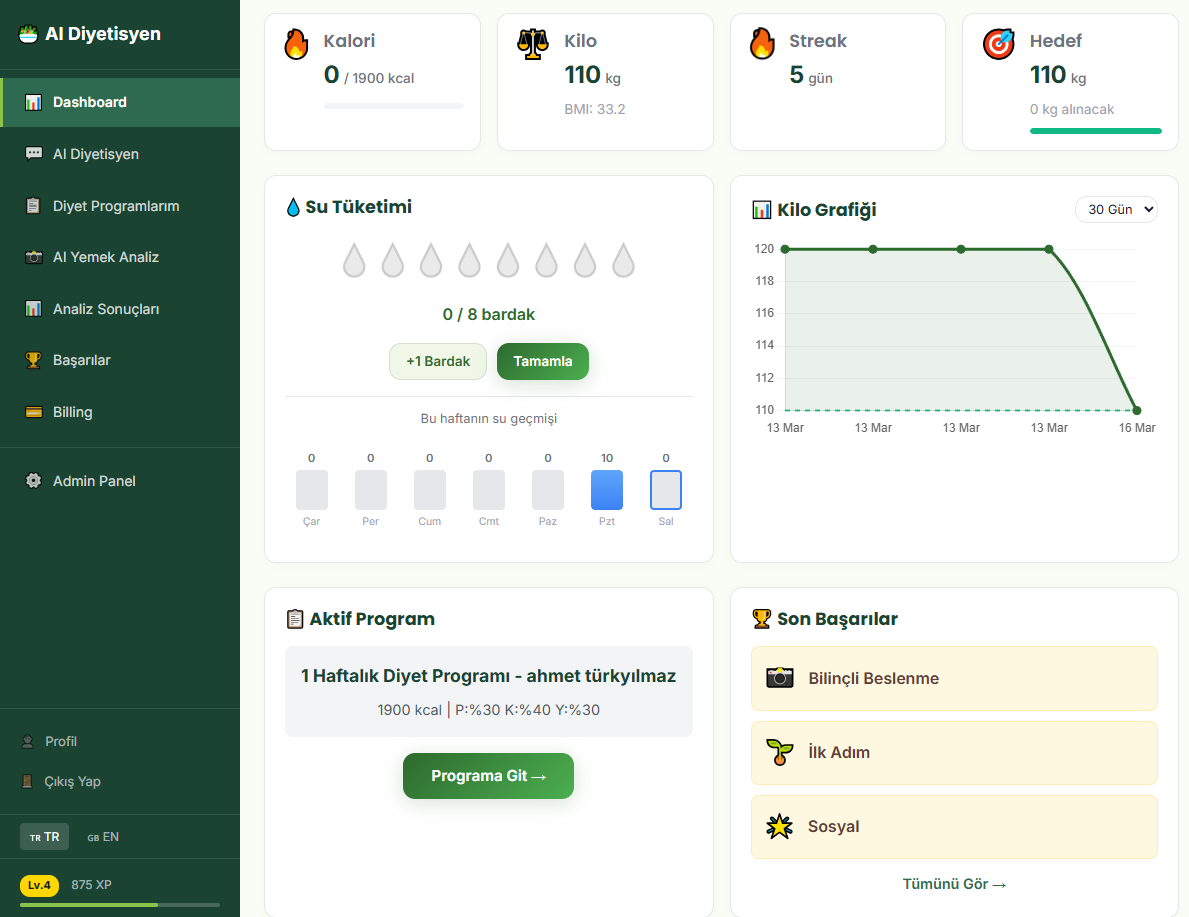Click the Çıkış Yap door icon

pos(27,781)
